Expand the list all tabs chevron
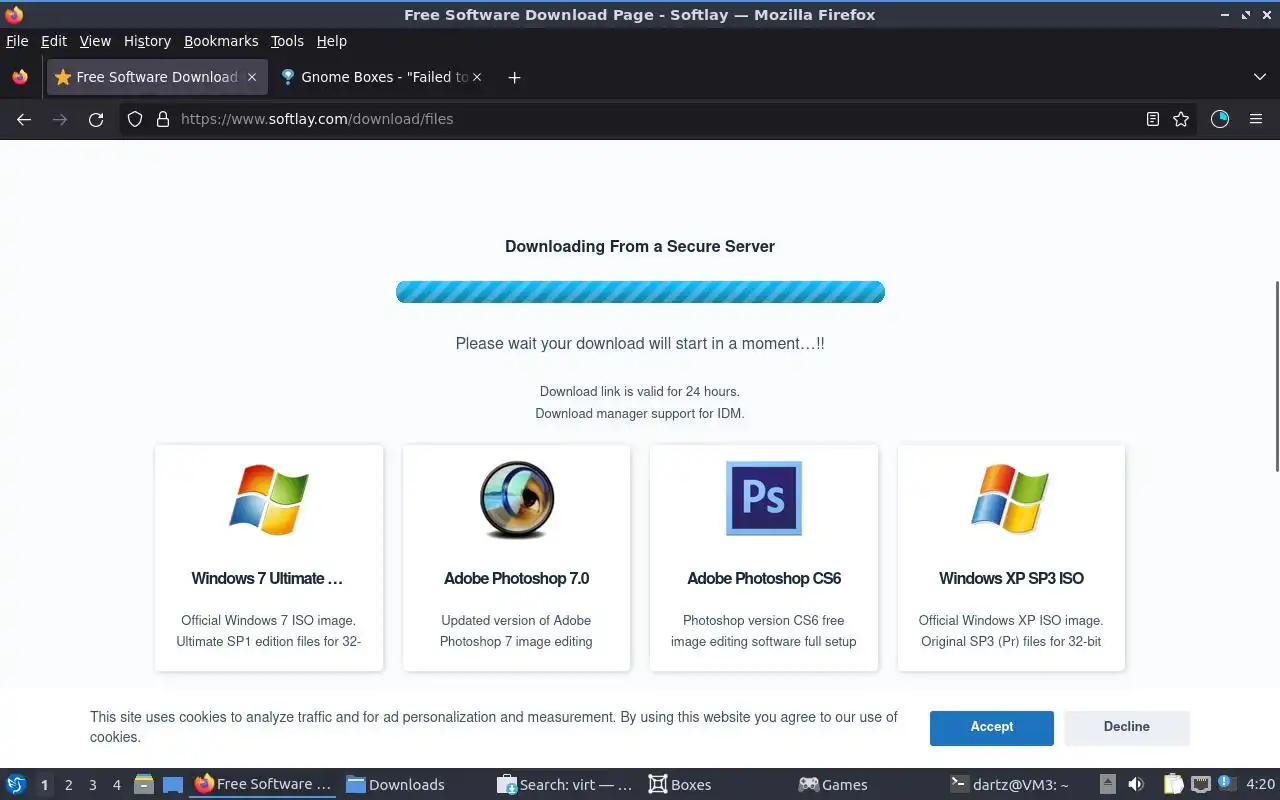Image resolution: width=1280 pixels, height=800 pixels. (1260, 77)
